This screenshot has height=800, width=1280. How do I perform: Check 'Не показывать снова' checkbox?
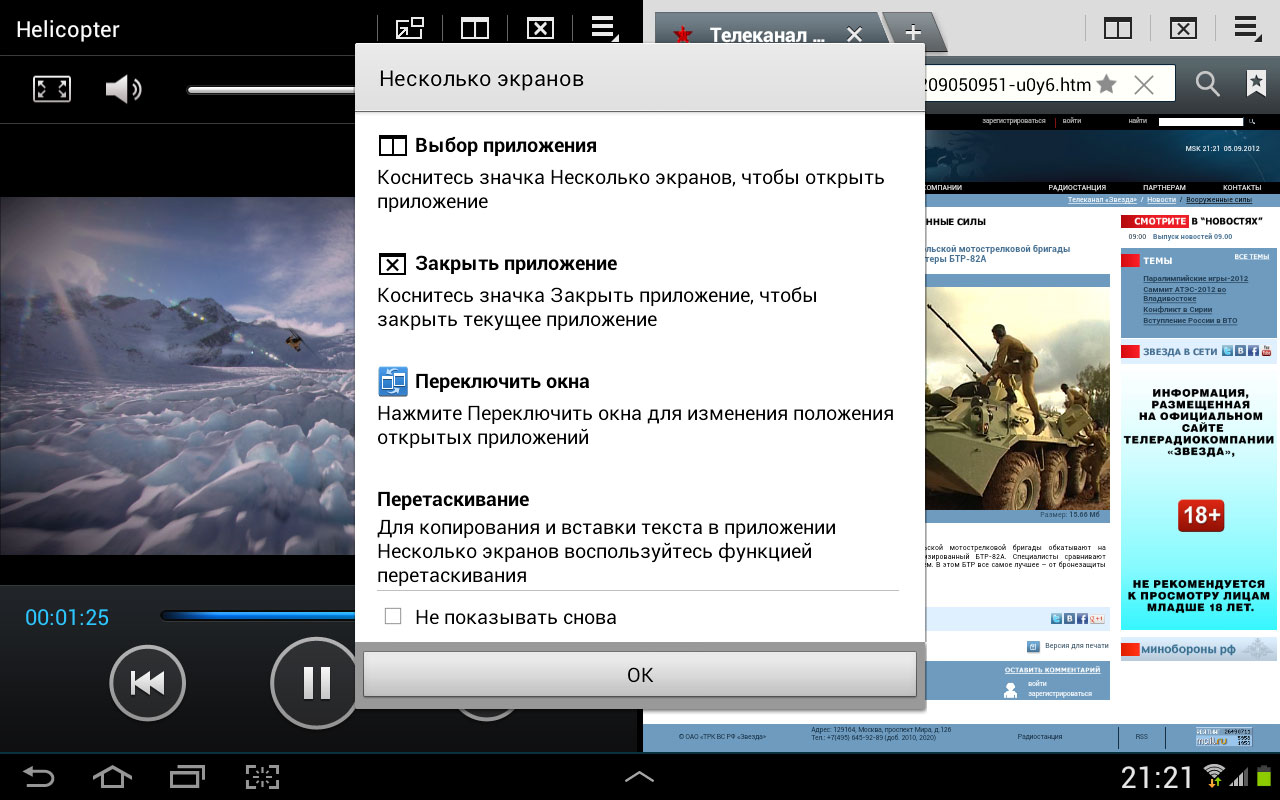[x=393, y=617]
